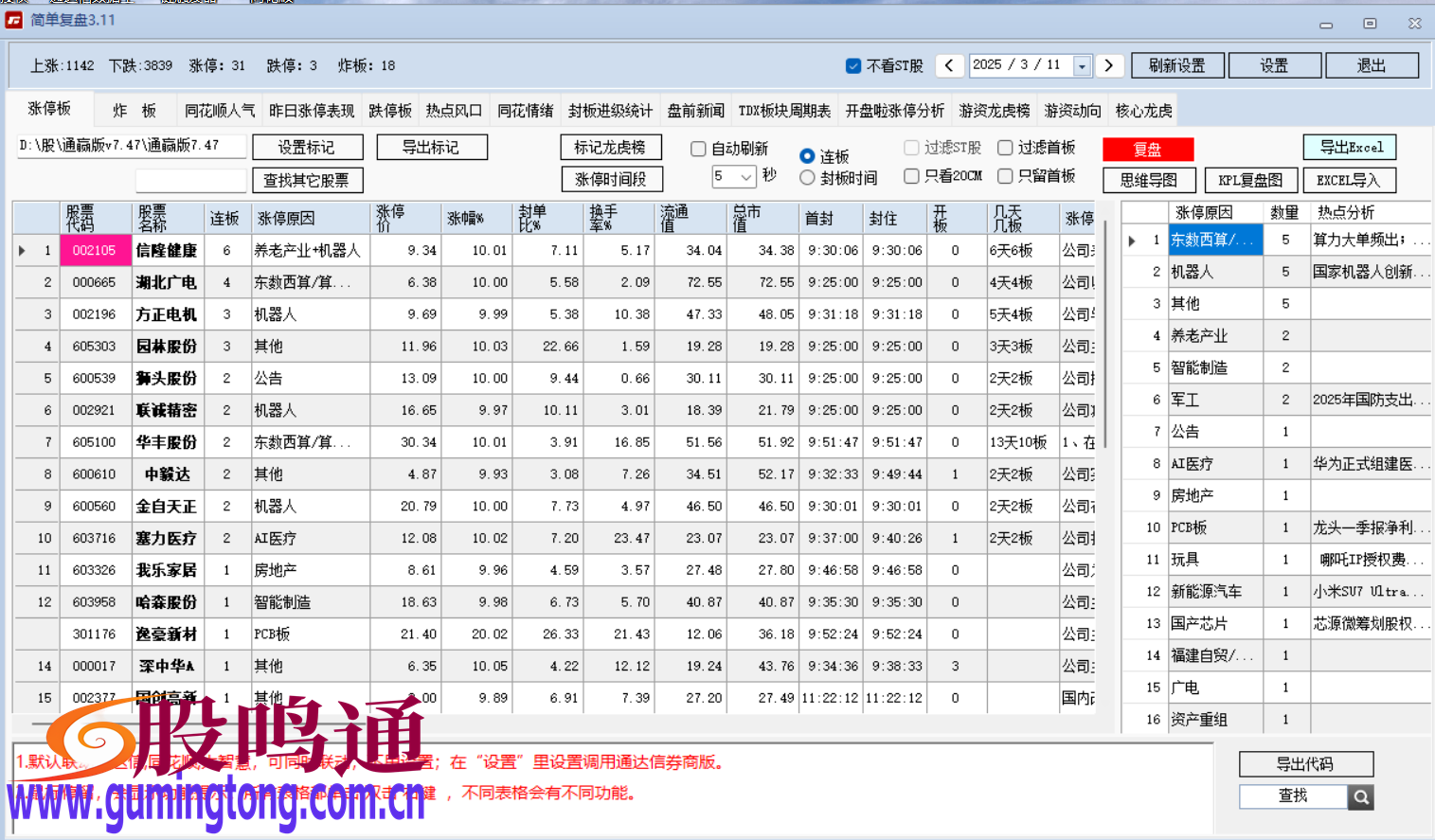Select the 信隆健康 row in the stock table
Screen dimensions: 1435x840
[x=167, y=250]
